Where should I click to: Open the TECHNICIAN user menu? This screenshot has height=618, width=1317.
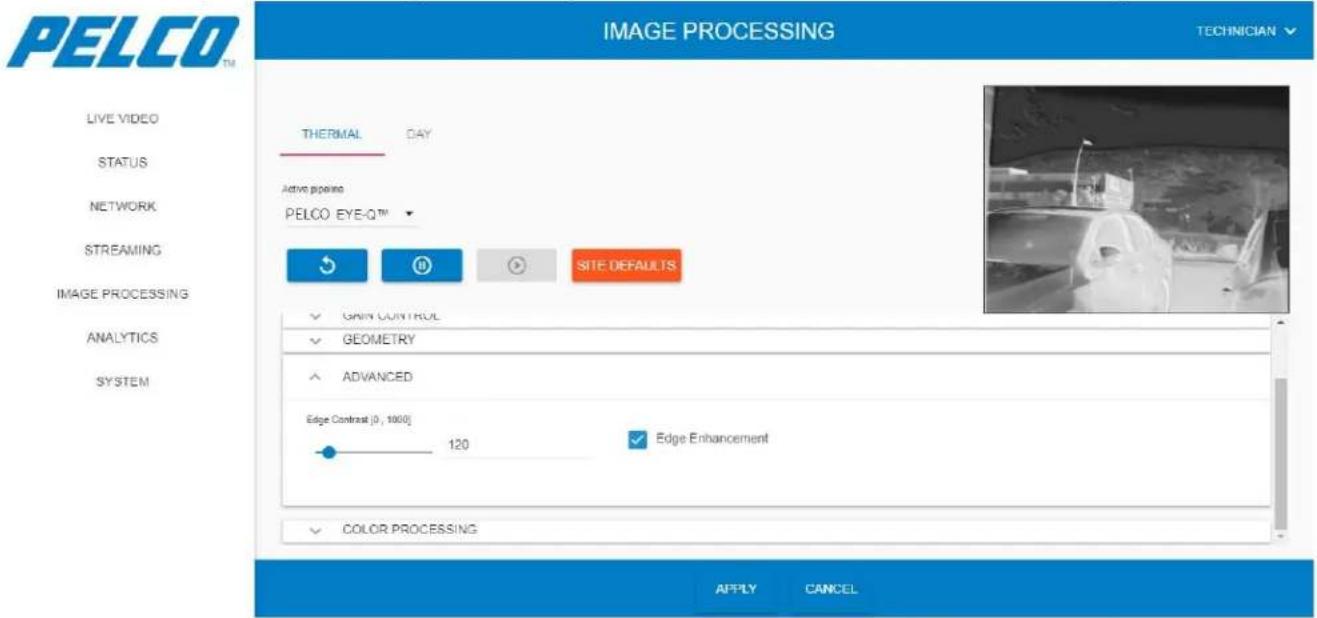(x=1245, y=31)
